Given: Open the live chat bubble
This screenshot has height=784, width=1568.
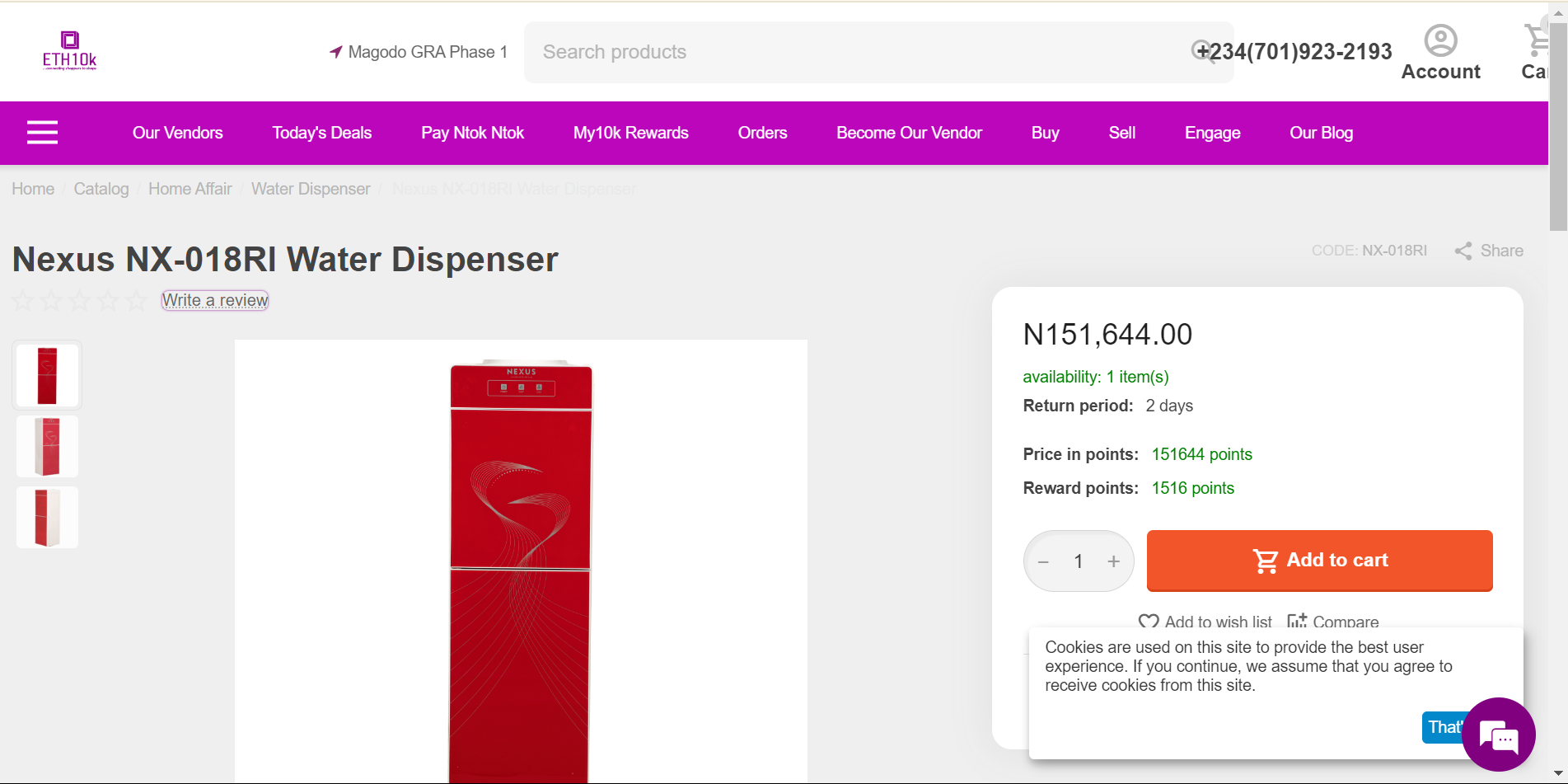Looking at the screenshot, I should [x=1498, y=735].
